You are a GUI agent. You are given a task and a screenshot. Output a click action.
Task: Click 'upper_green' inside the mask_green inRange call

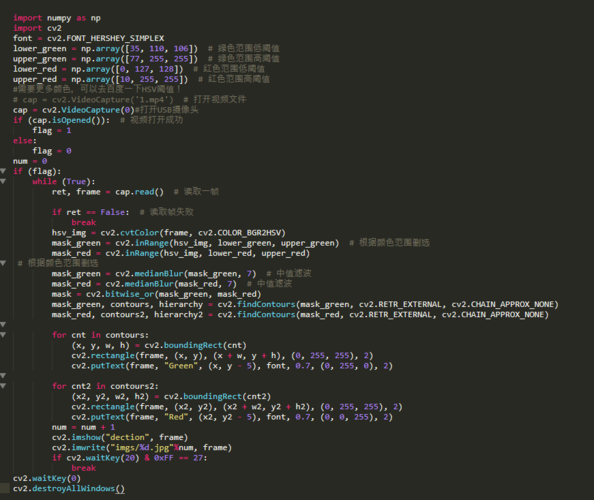click(x=307, y=243)
